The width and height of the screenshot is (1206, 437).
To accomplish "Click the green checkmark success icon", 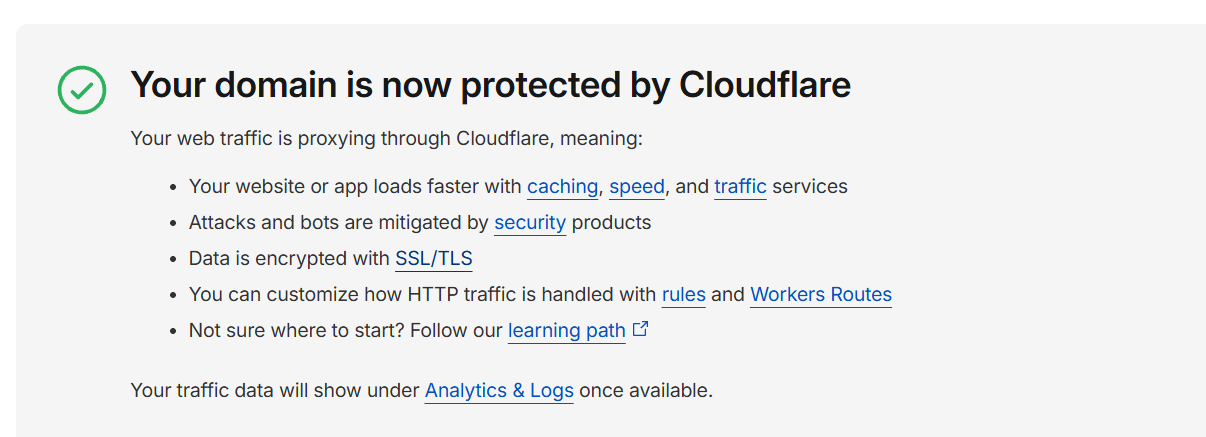I will coord(82,90).
